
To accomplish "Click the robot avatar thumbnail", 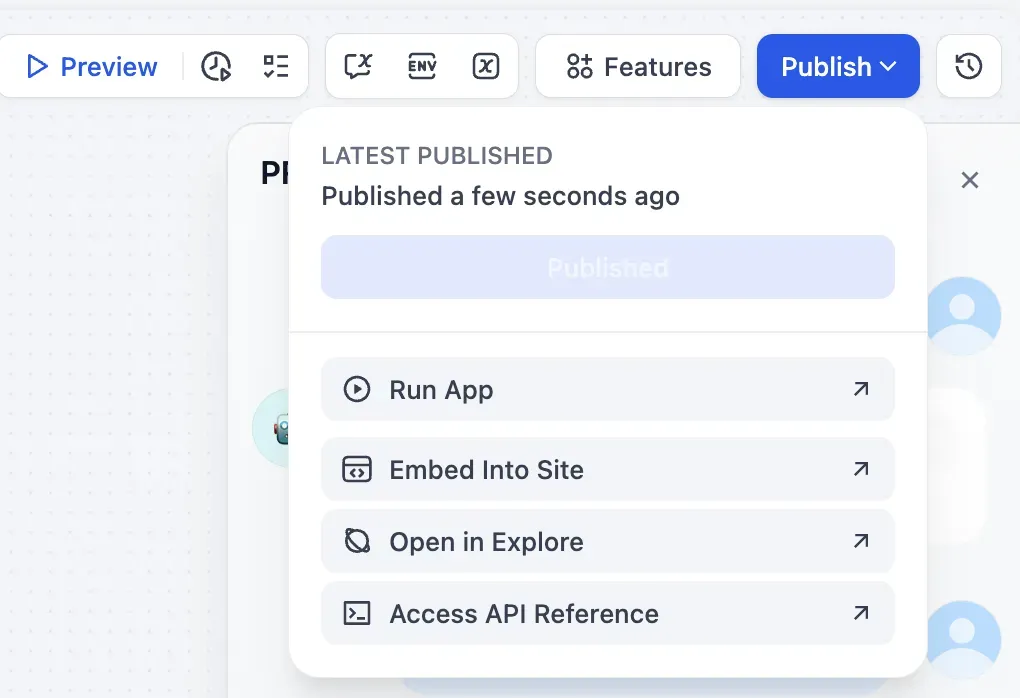I will pyautogui.click(x=280, y=428).
